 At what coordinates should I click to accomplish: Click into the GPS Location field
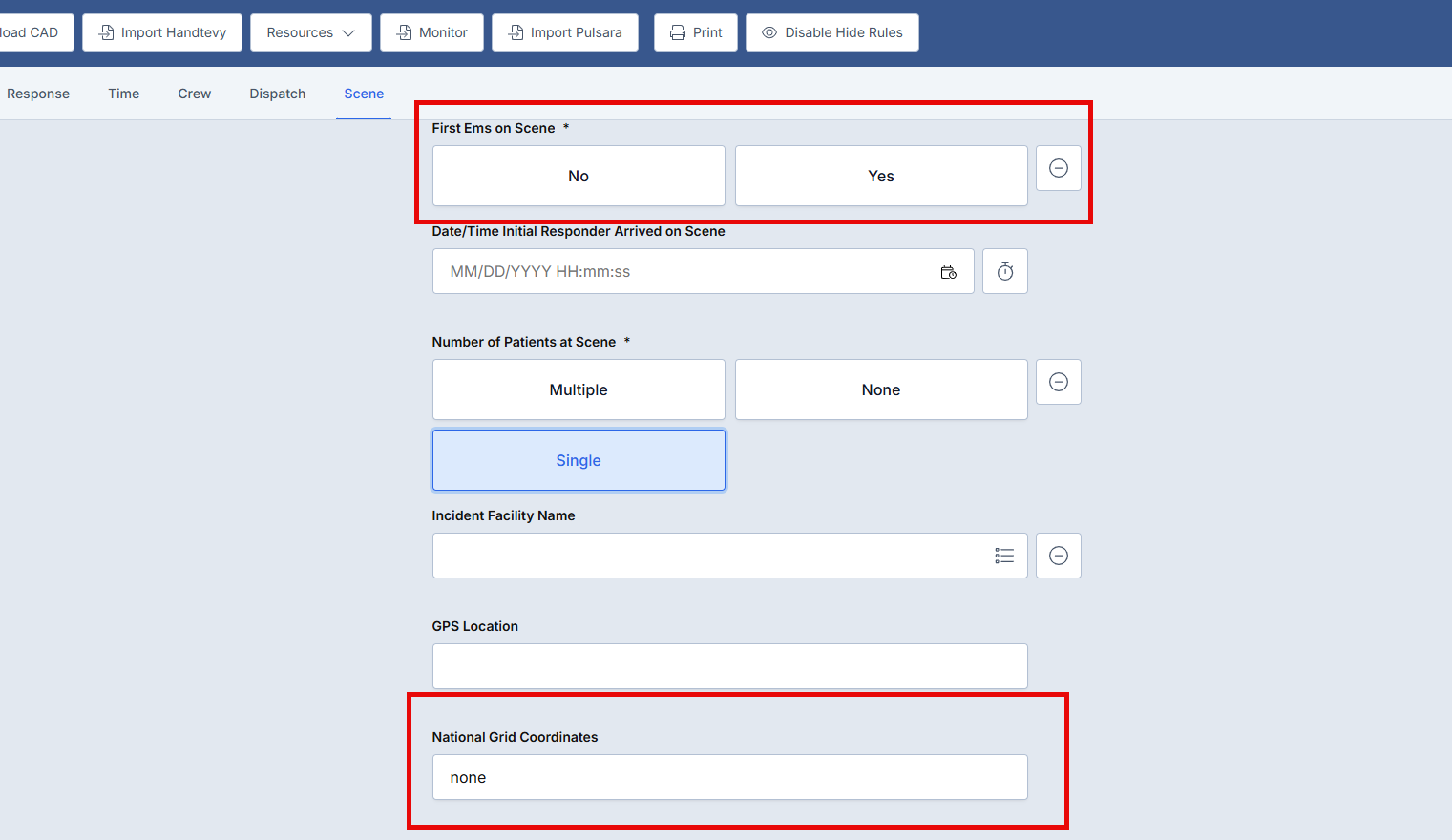click(729, 666)
